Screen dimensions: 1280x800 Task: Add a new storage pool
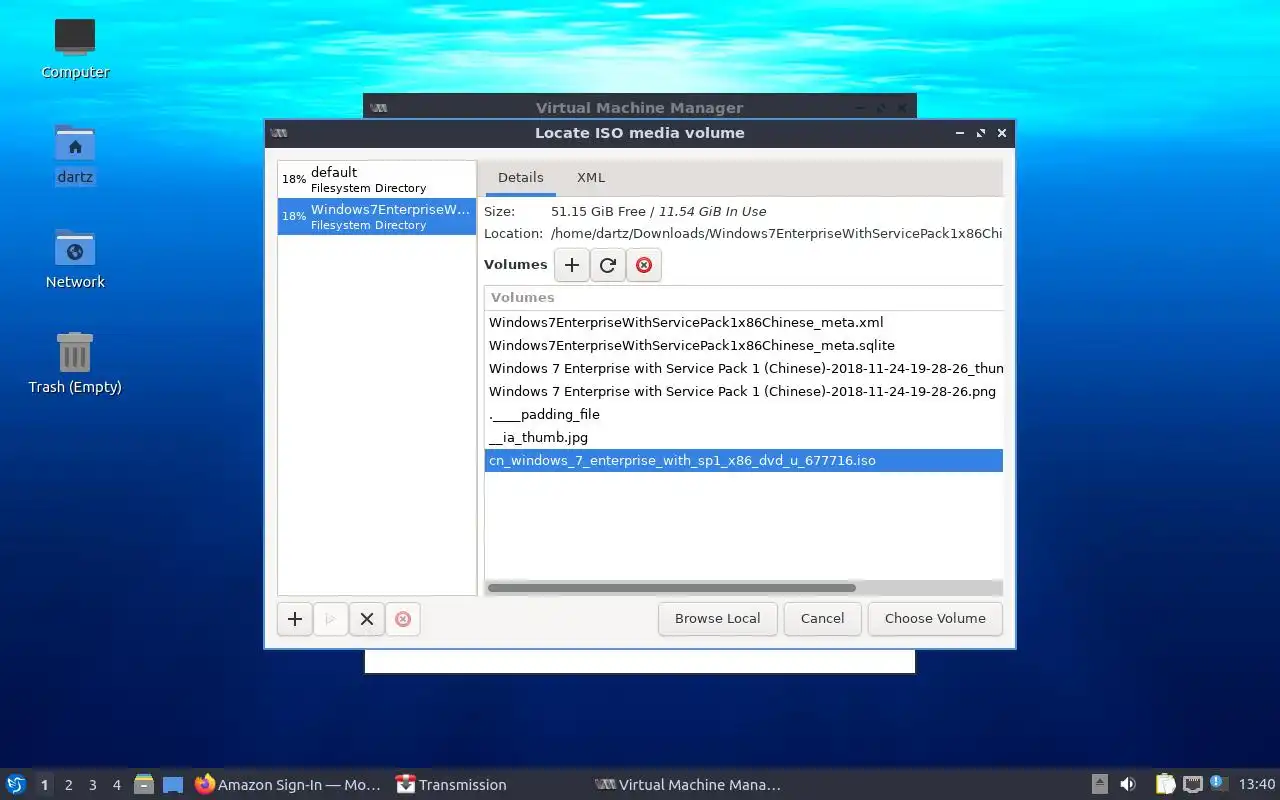[295, 619]
